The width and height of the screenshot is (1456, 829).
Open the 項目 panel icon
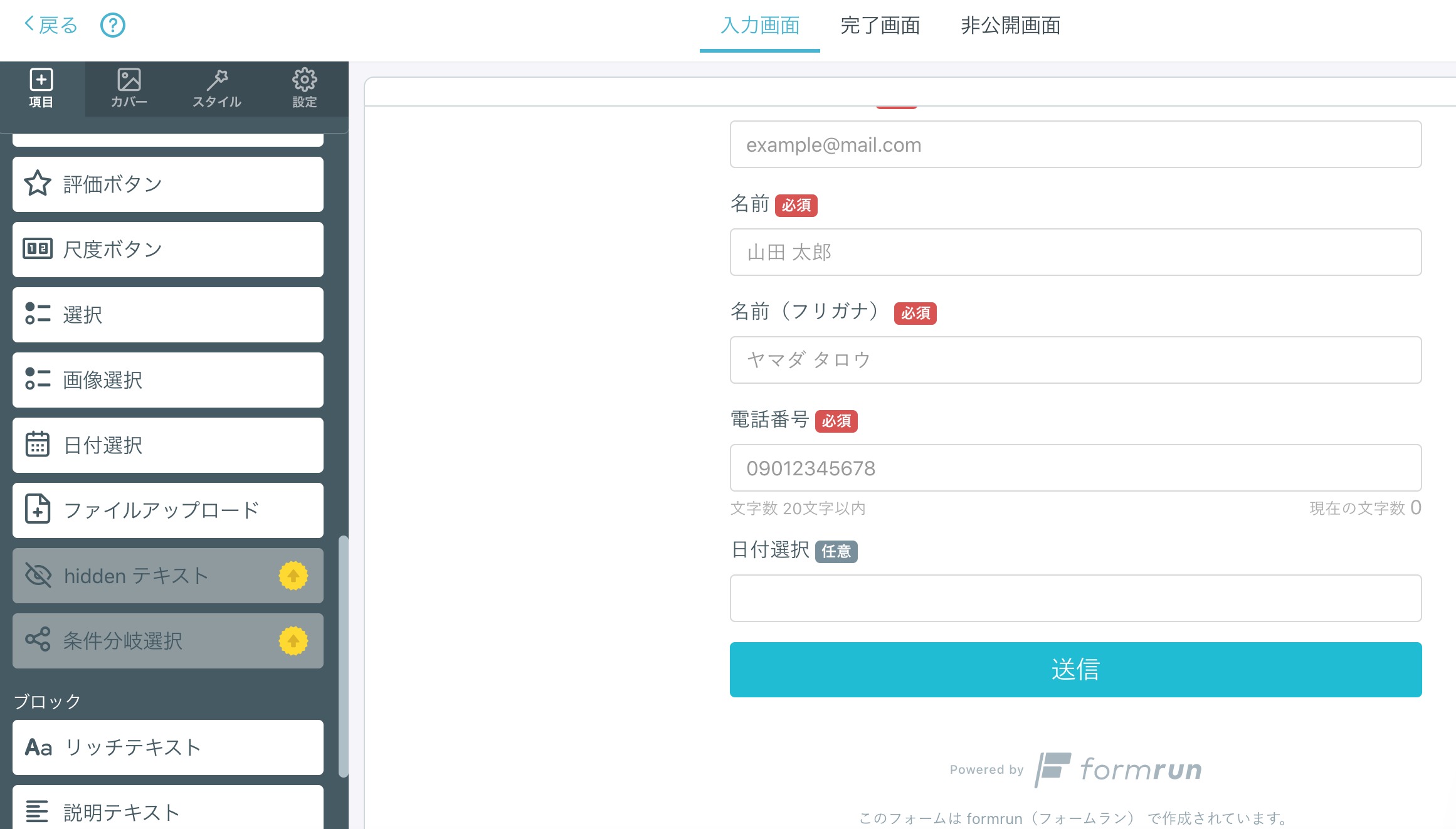41,88
